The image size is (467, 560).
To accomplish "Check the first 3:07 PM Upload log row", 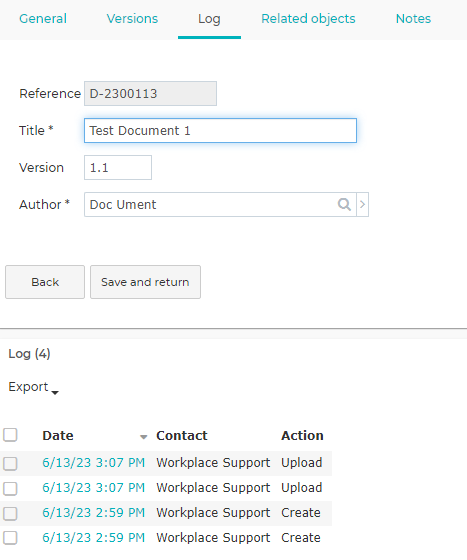I will pos(10,464).
